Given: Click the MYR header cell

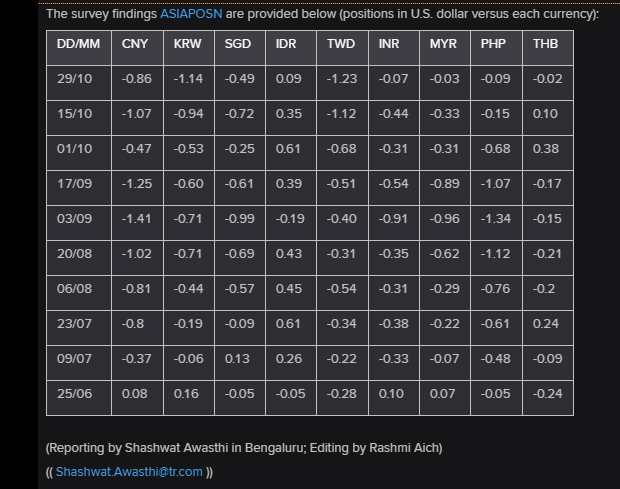Looking at the screenshot, I should click(444, 45).
